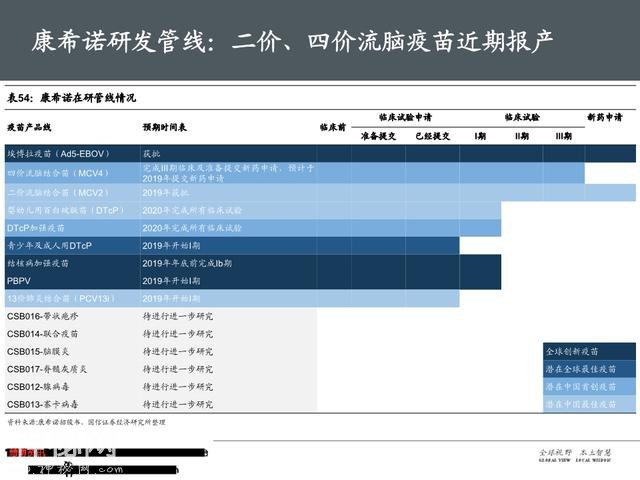Click the 2019年年底前完成Ib期 cell
This screenshot has width=640, height=480.
pyautogui.click(x=187, y=263)
